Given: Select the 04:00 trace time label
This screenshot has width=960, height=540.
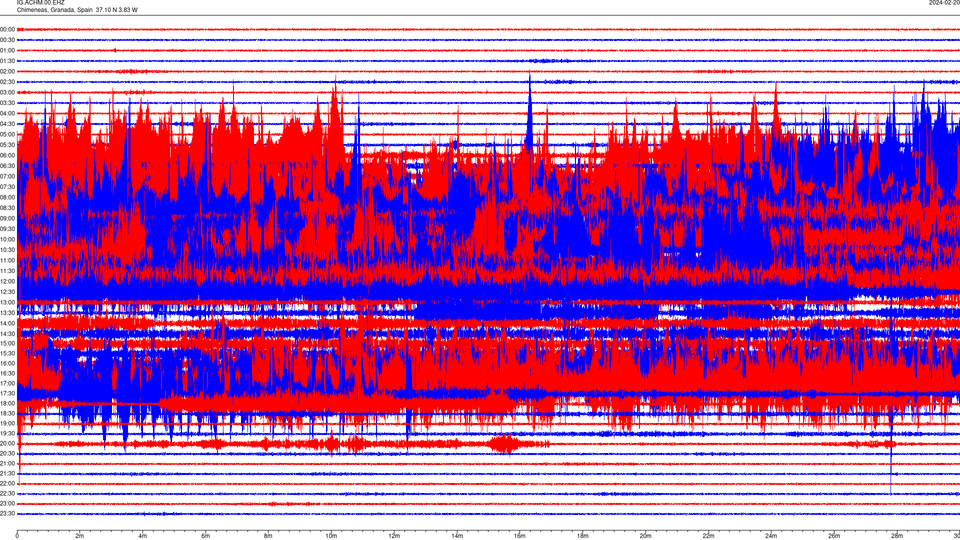Looking at the screenshot, I should pos(7,113).
